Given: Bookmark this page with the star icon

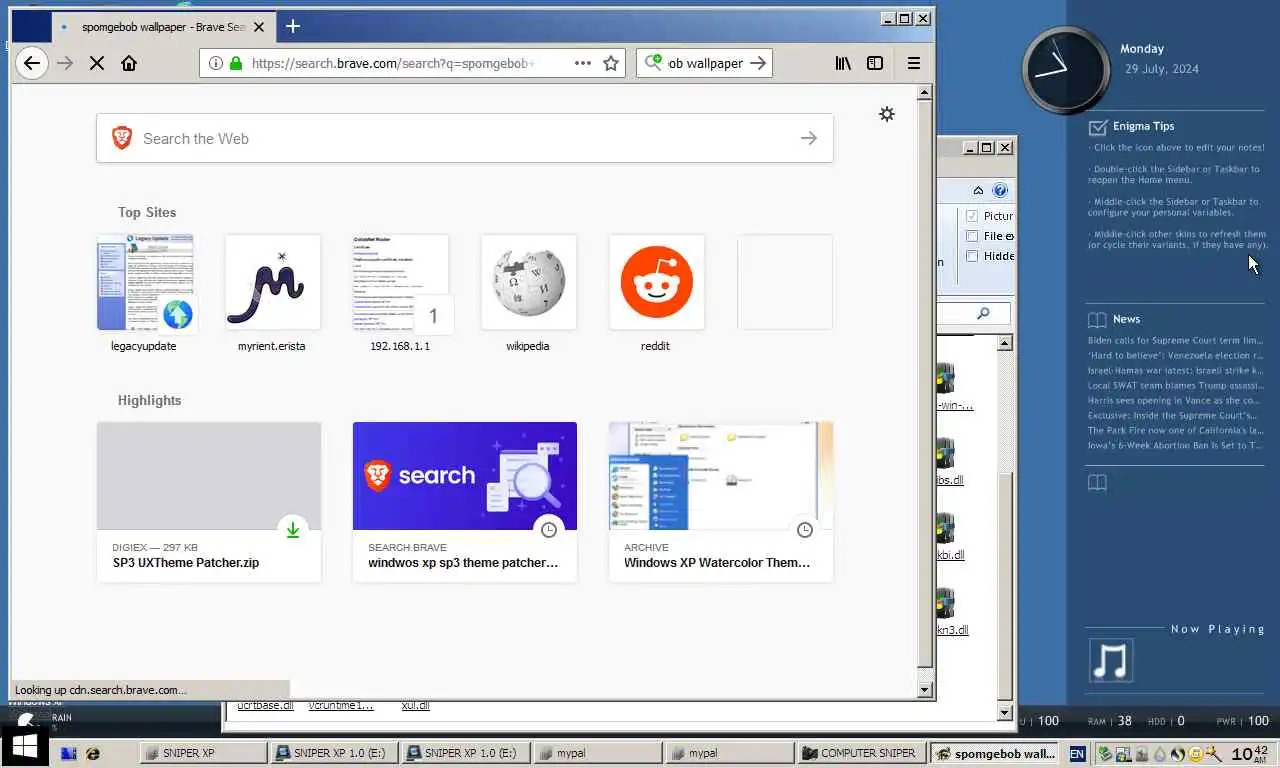Looking at the screenshot, I should coord(611,63).
